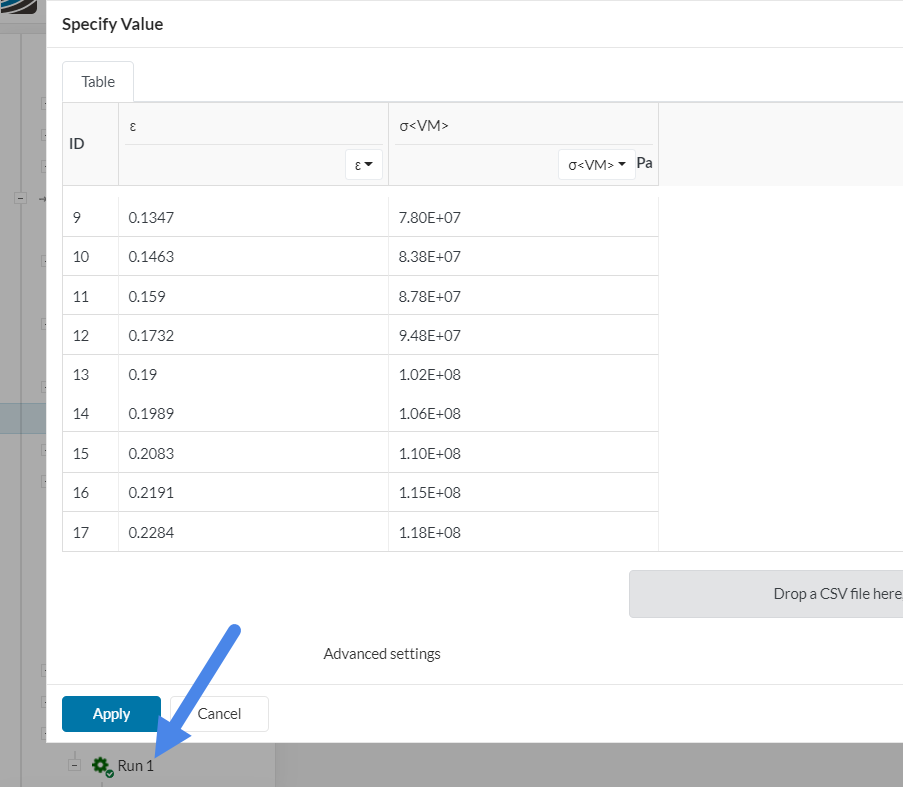This screenshot has width=903, height=787.
Task: Edit stress value 1.02E+08 in row 13
Action: (x=523, y=375)
